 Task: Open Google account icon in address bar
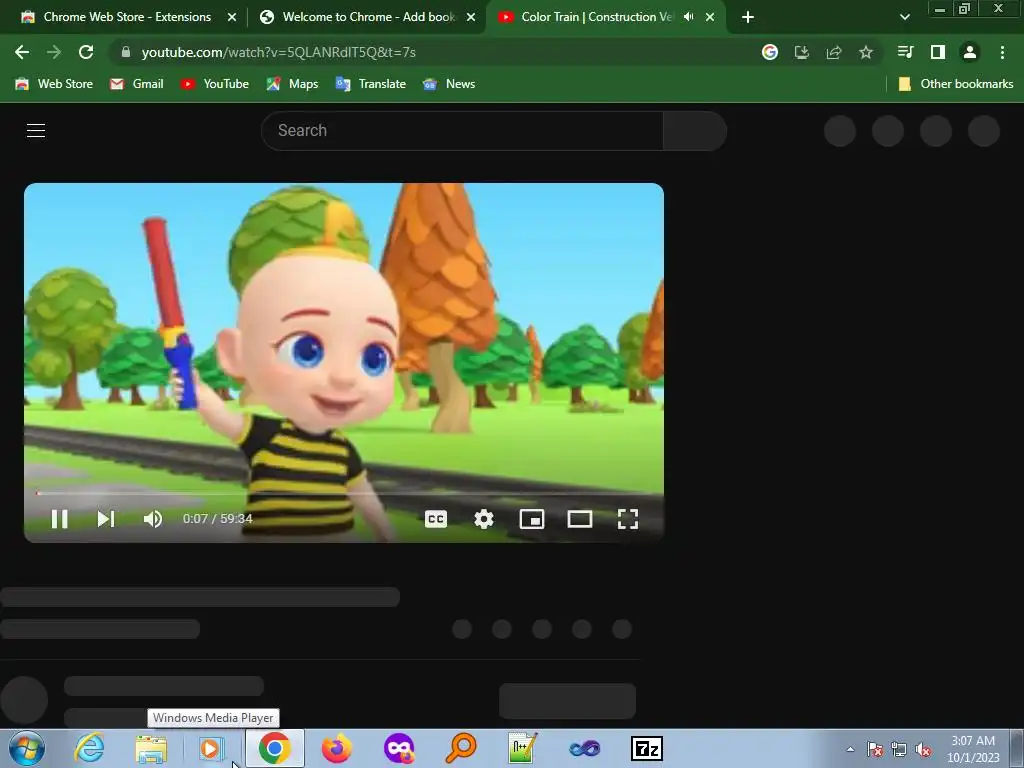[x=770, y=52]
